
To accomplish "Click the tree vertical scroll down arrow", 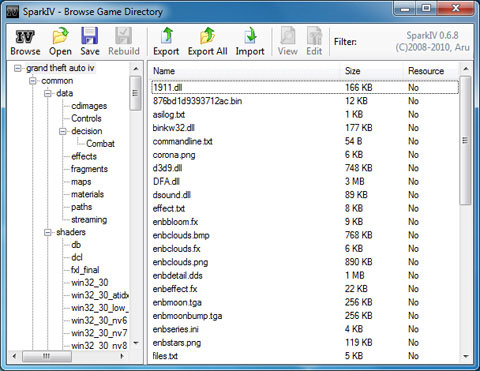I will (x=136, y=343).
